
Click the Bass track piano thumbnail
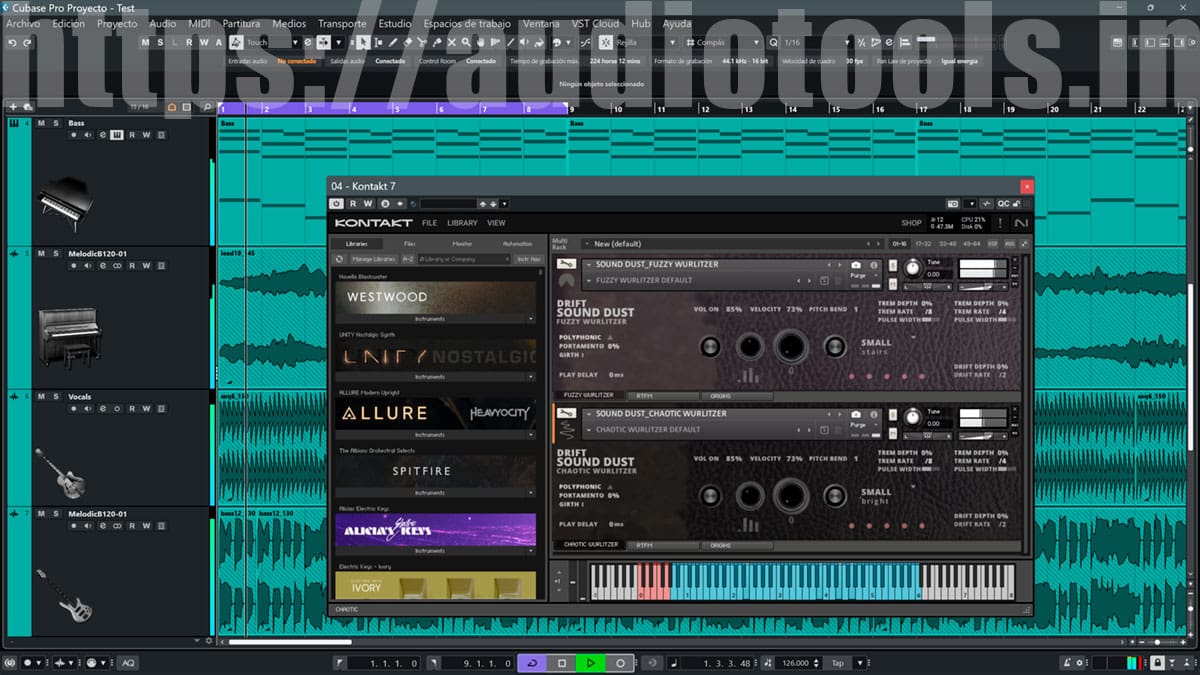pyautogui.click(x=66, y=203)
